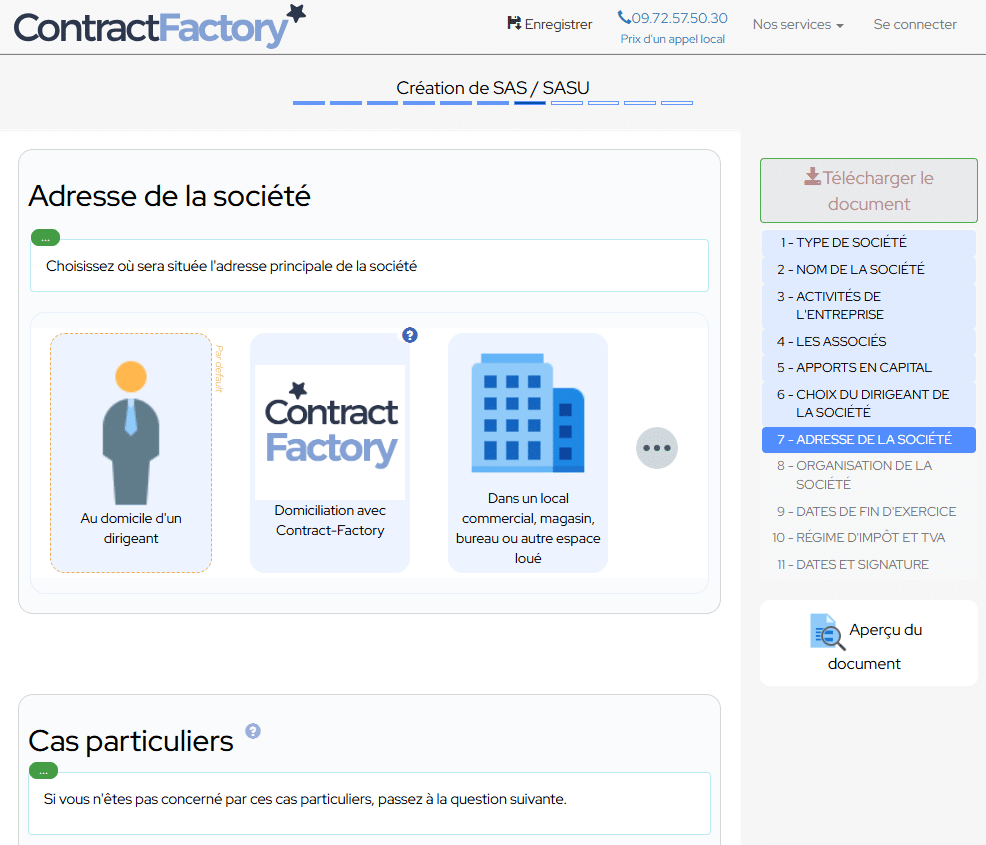Click Se connecter in the header
This screenshot has height=845, width=986.
(x=914, y=24)
